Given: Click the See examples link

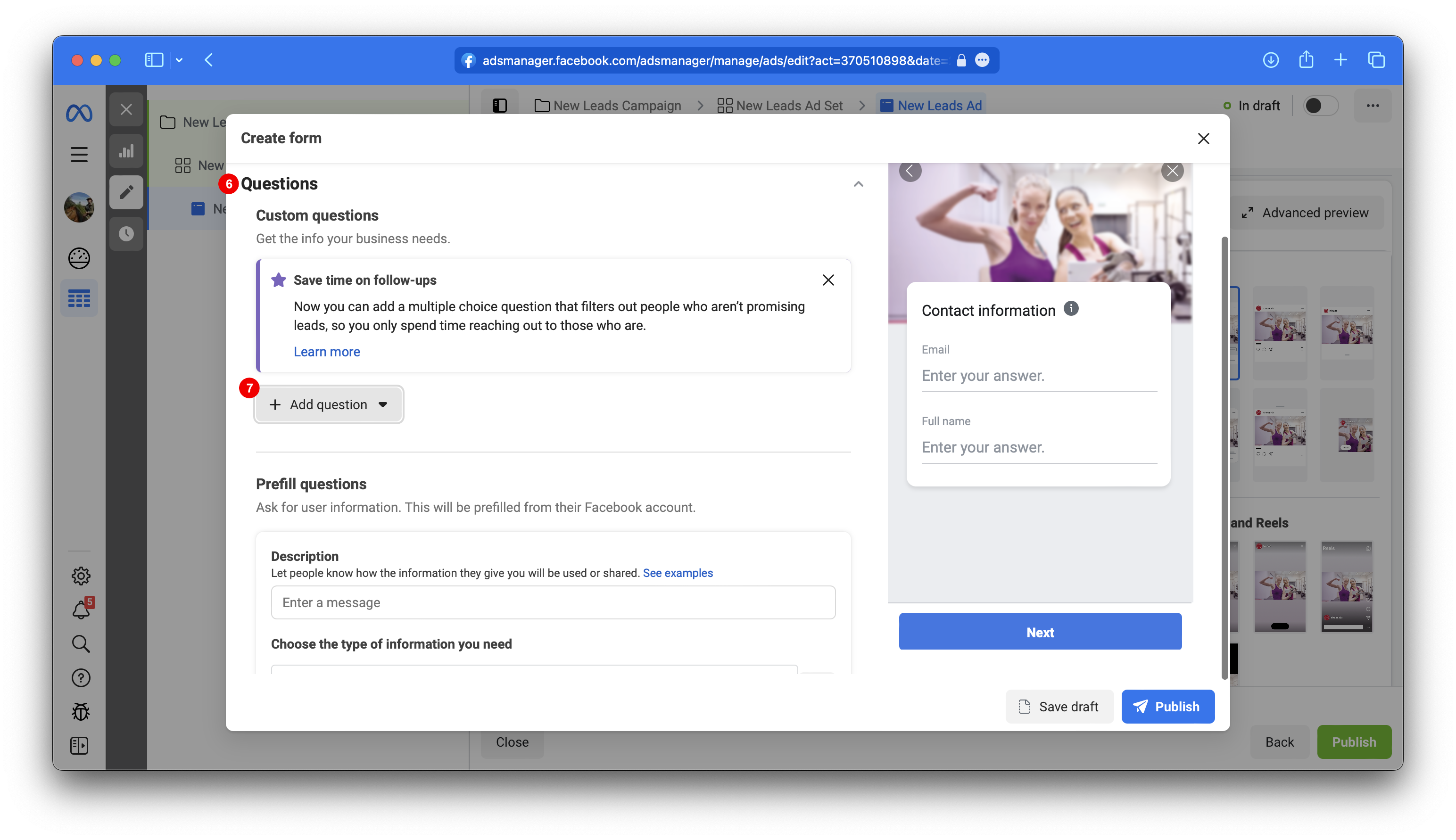Looking at the screenshot, I should pyautogui.click(x=678, y=573).
